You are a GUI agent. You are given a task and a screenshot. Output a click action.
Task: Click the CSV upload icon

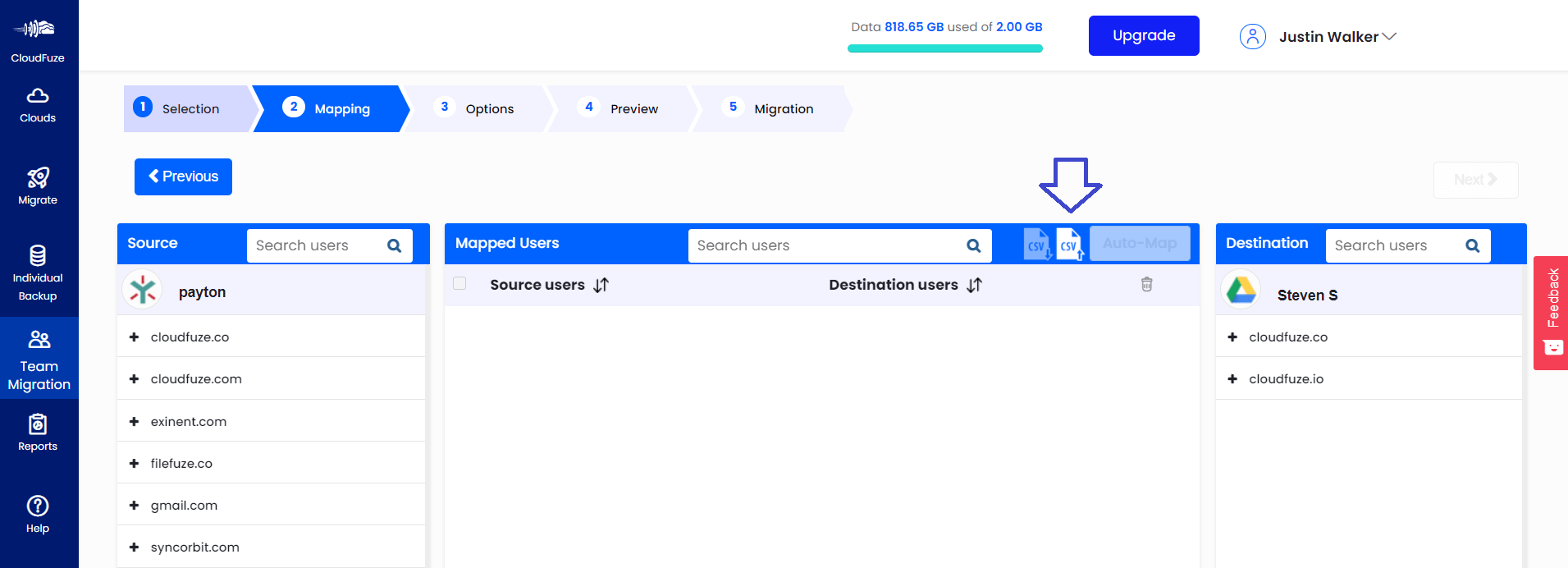pyautogui.click(x=1069, y=245)
